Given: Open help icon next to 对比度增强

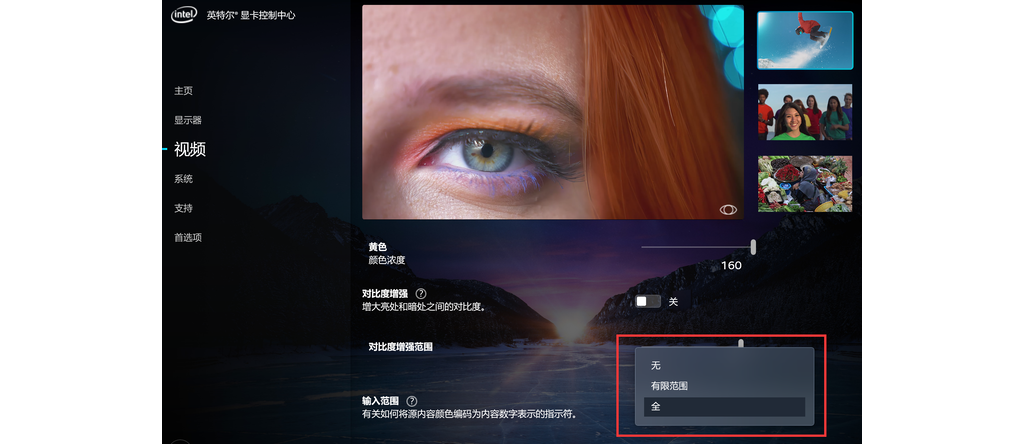Looking at the screenshot, I should coord(421,294).
